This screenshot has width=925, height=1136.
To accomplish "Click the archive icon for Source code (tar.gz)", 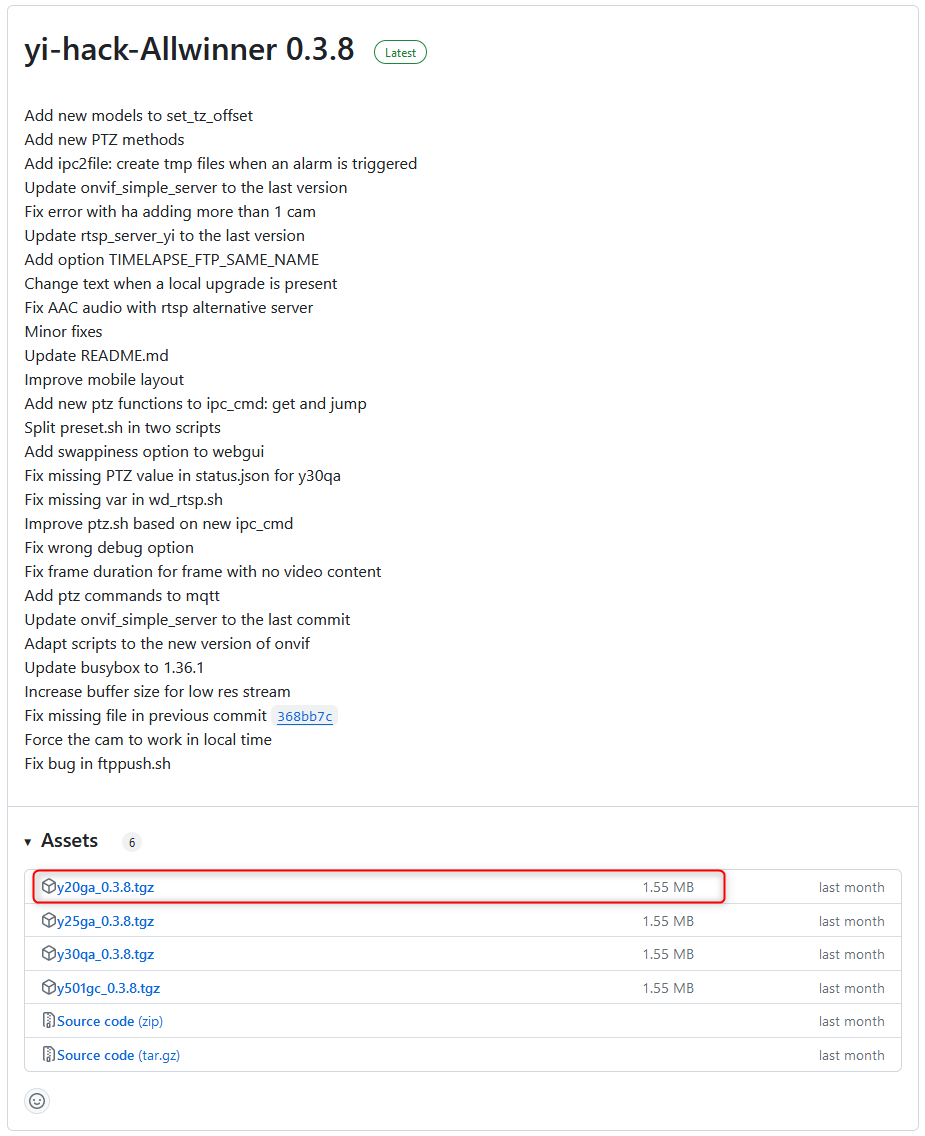I will [49, 1054].
